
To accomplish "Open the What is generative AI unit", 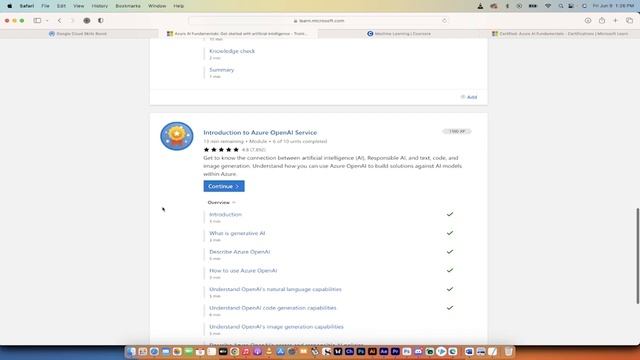I will 237,233.
